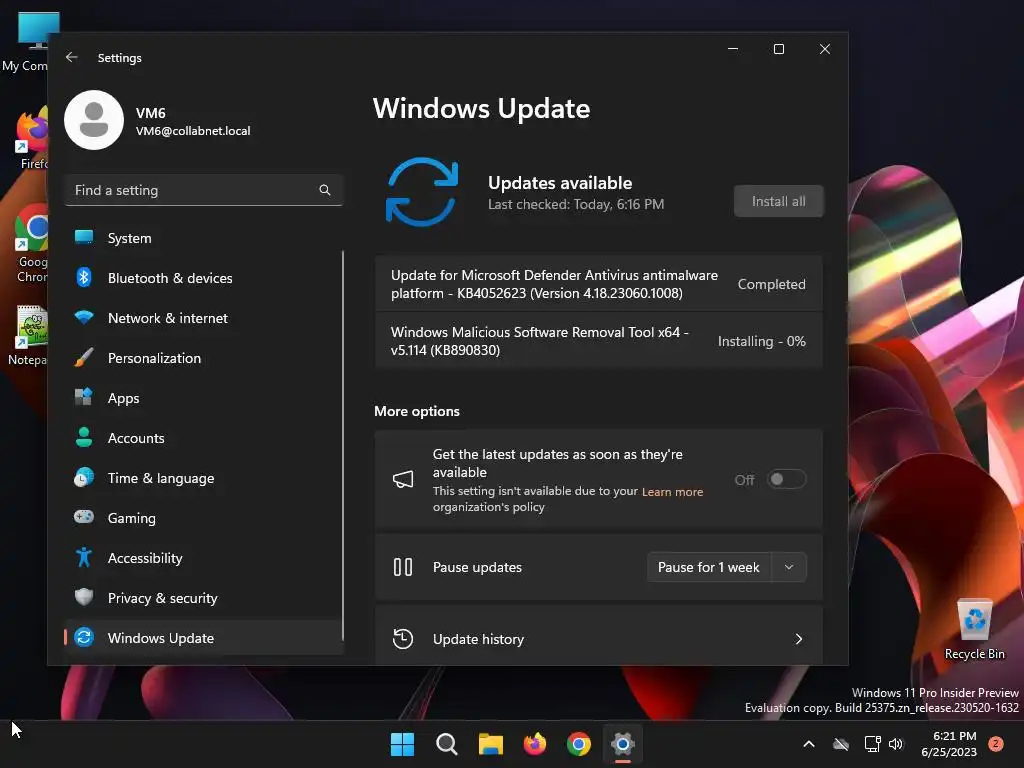Expand the Pause for 1 week dropdown arrow
This screenshot has width=1024, height=768.
point(789,567)
